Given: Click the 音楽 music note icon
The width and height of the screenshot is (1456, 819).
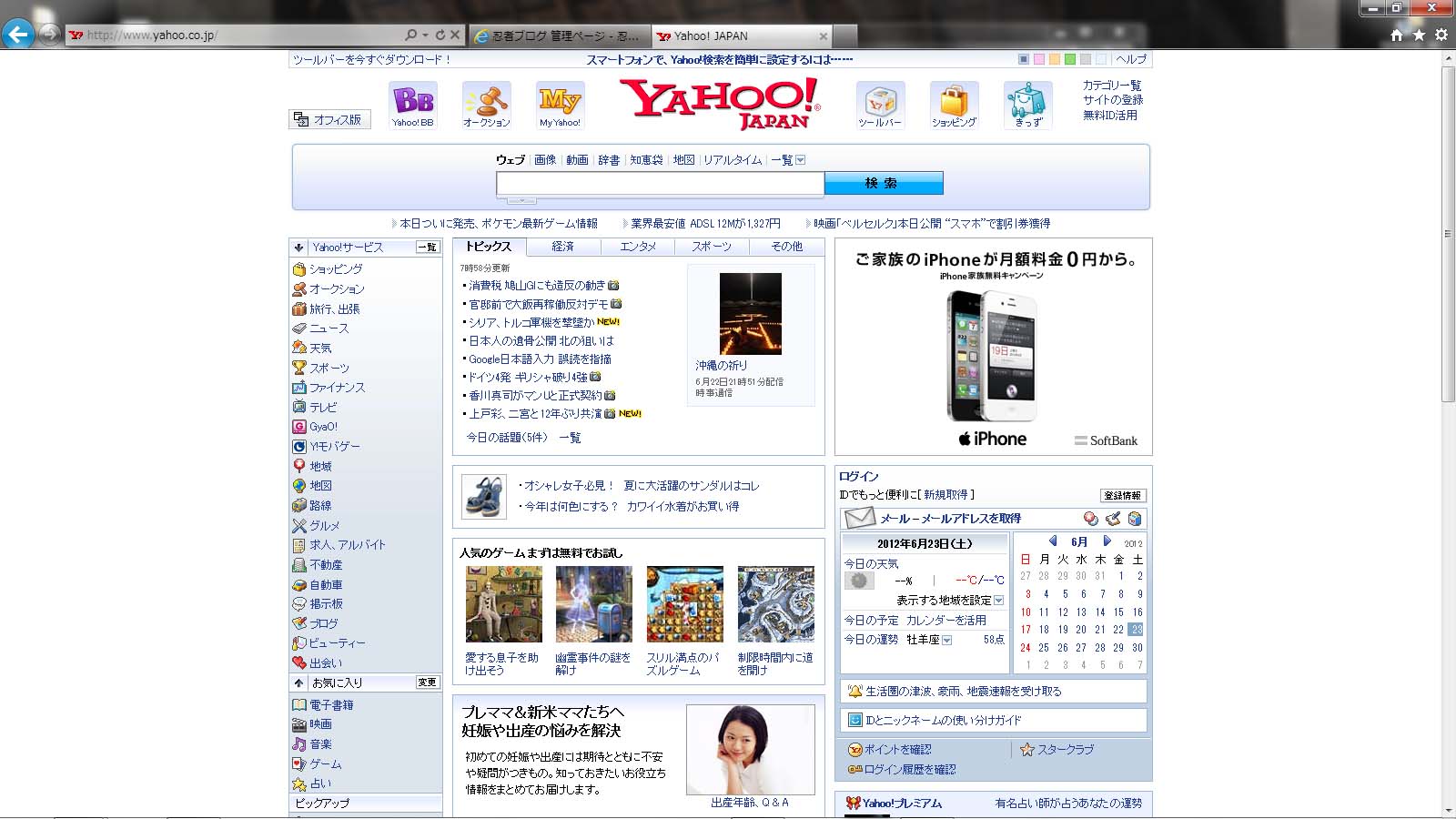Looking at the screenshot, I should (x=298, y=744).
